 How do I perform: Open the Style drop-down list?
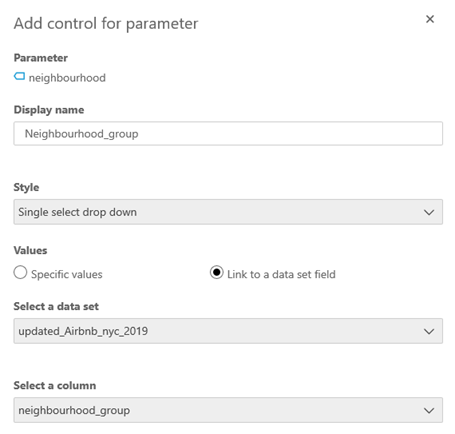point(228,212)
